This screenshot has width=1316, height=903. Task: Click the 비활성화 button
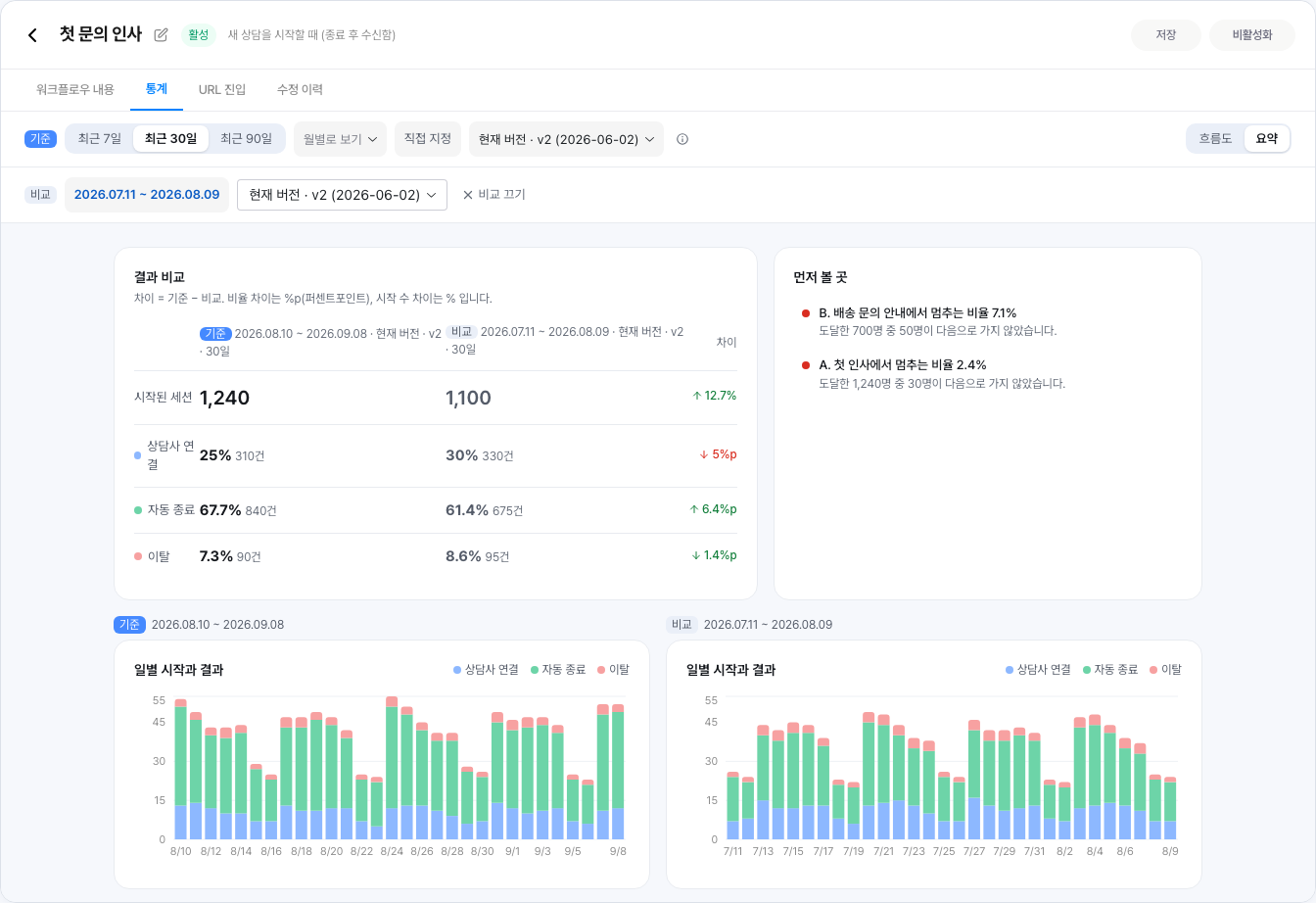(1252, 35)
